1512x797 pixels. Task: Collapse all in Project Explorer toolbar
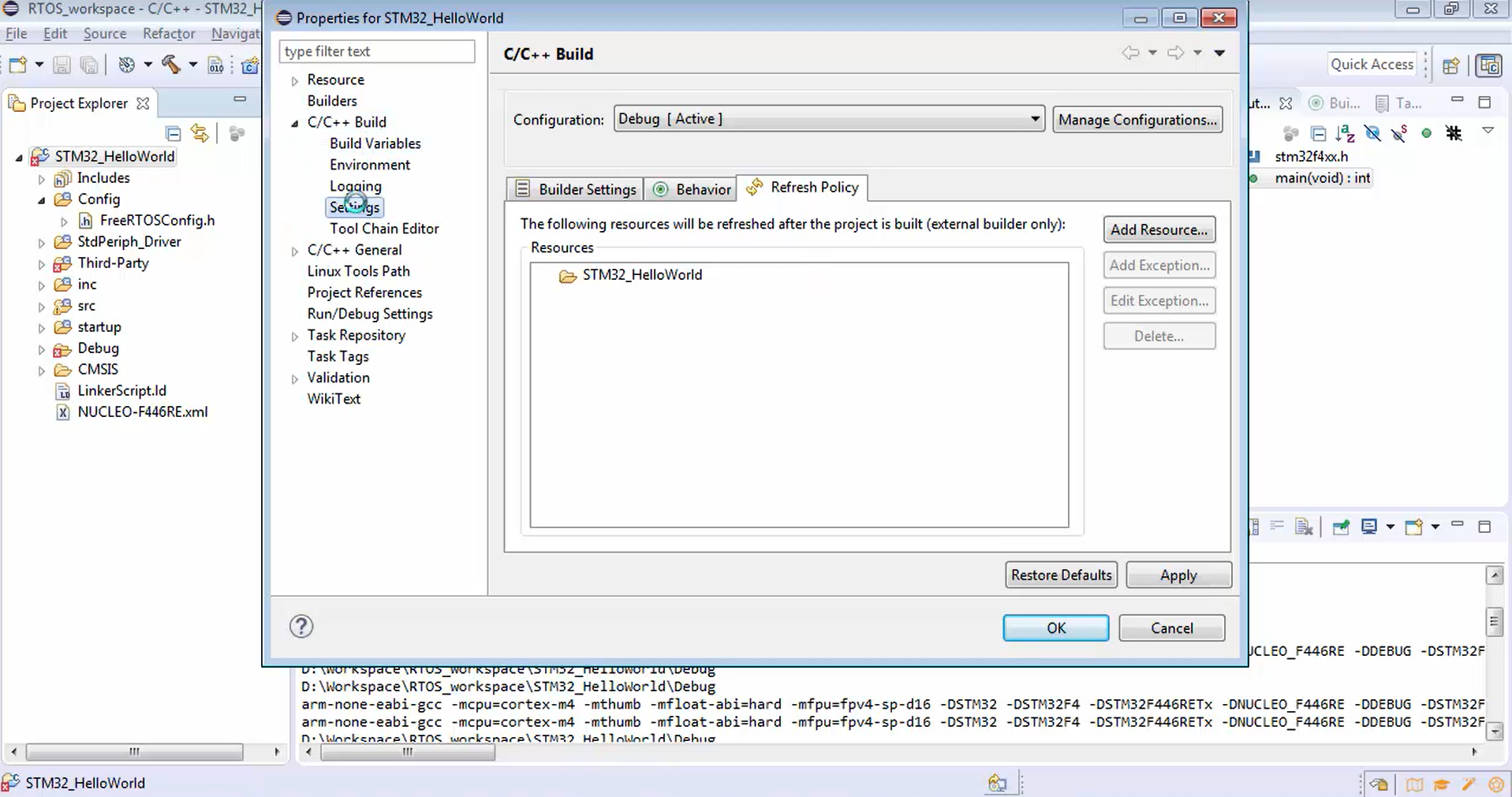pyautogui.click(x=174, y=133)
